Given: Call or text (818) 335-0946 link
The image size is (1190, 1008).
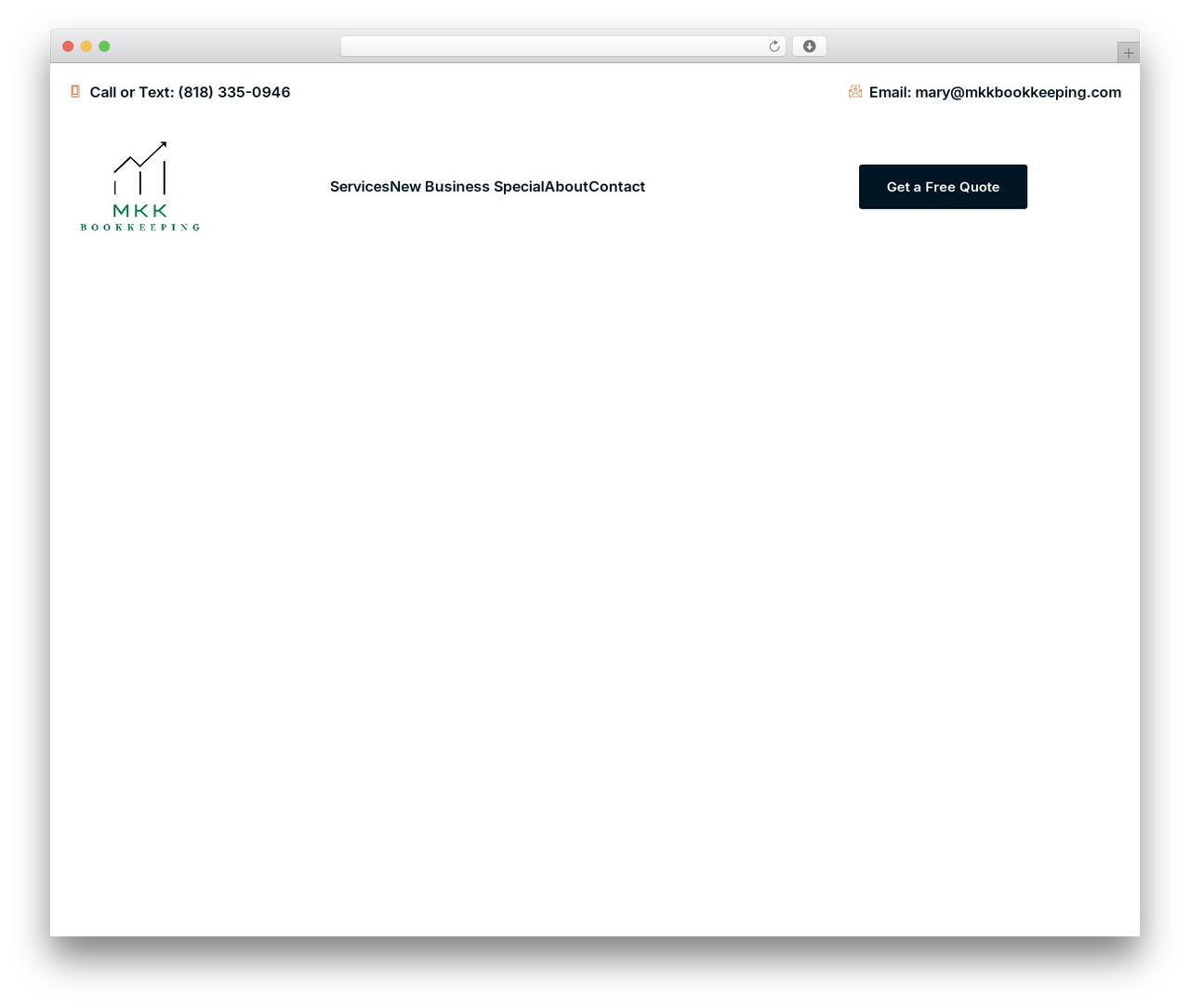Looking at the screenshot, I should pyautogui.click(x=190, y=92).
